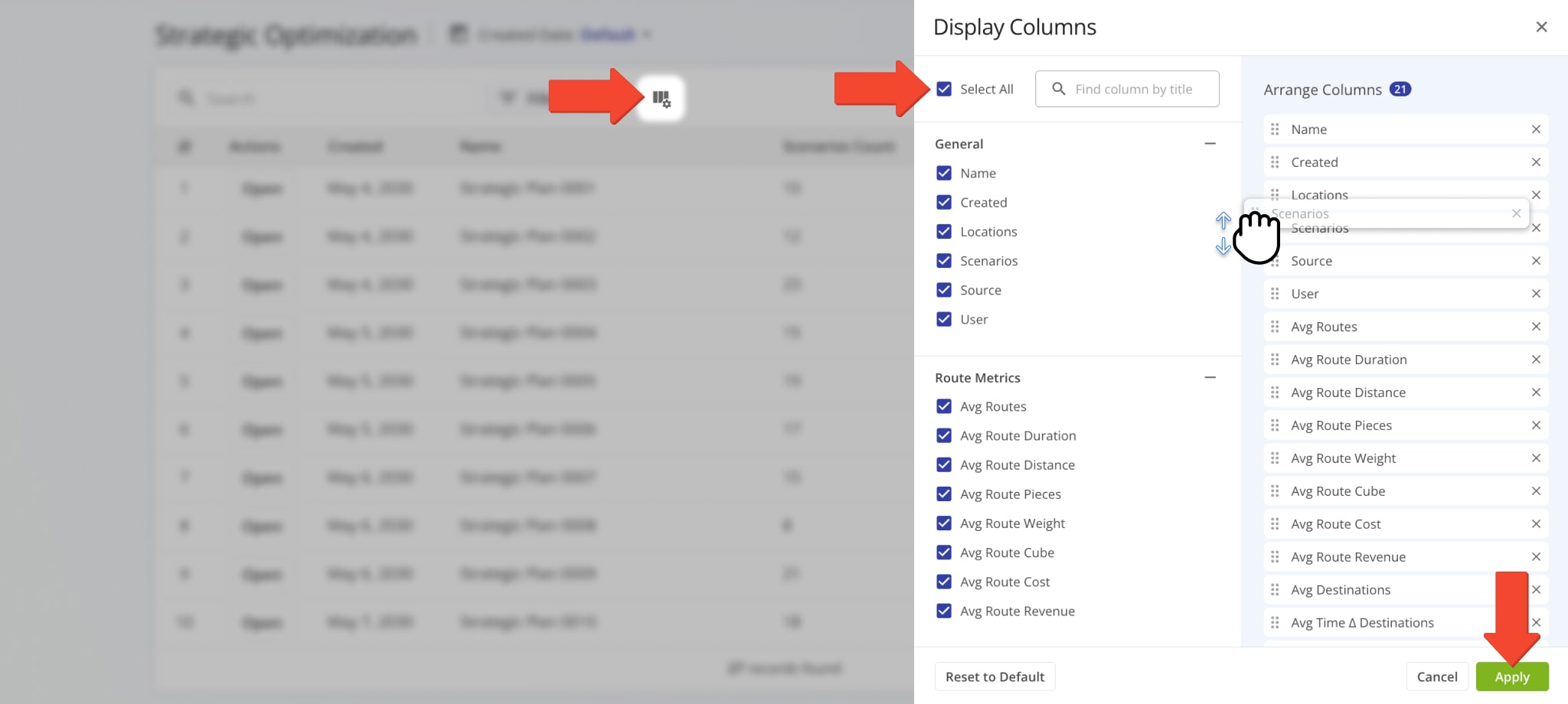Click the Reset to Default button
This screenshot has width=1568, height=704.
(x=995, y=676)
